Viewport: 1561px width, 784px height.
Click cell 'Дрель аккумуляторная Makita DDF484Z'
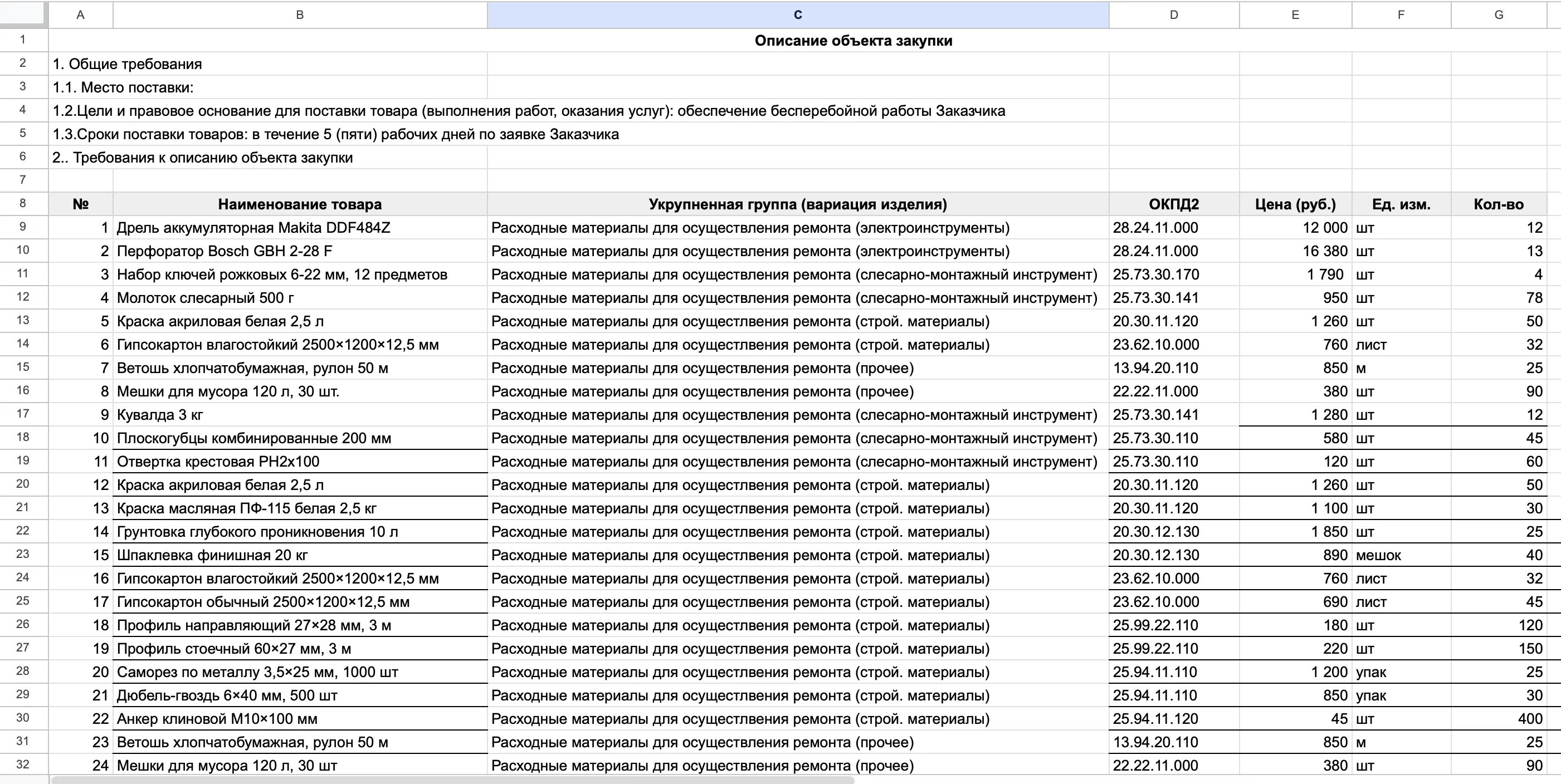coord(300,228)
